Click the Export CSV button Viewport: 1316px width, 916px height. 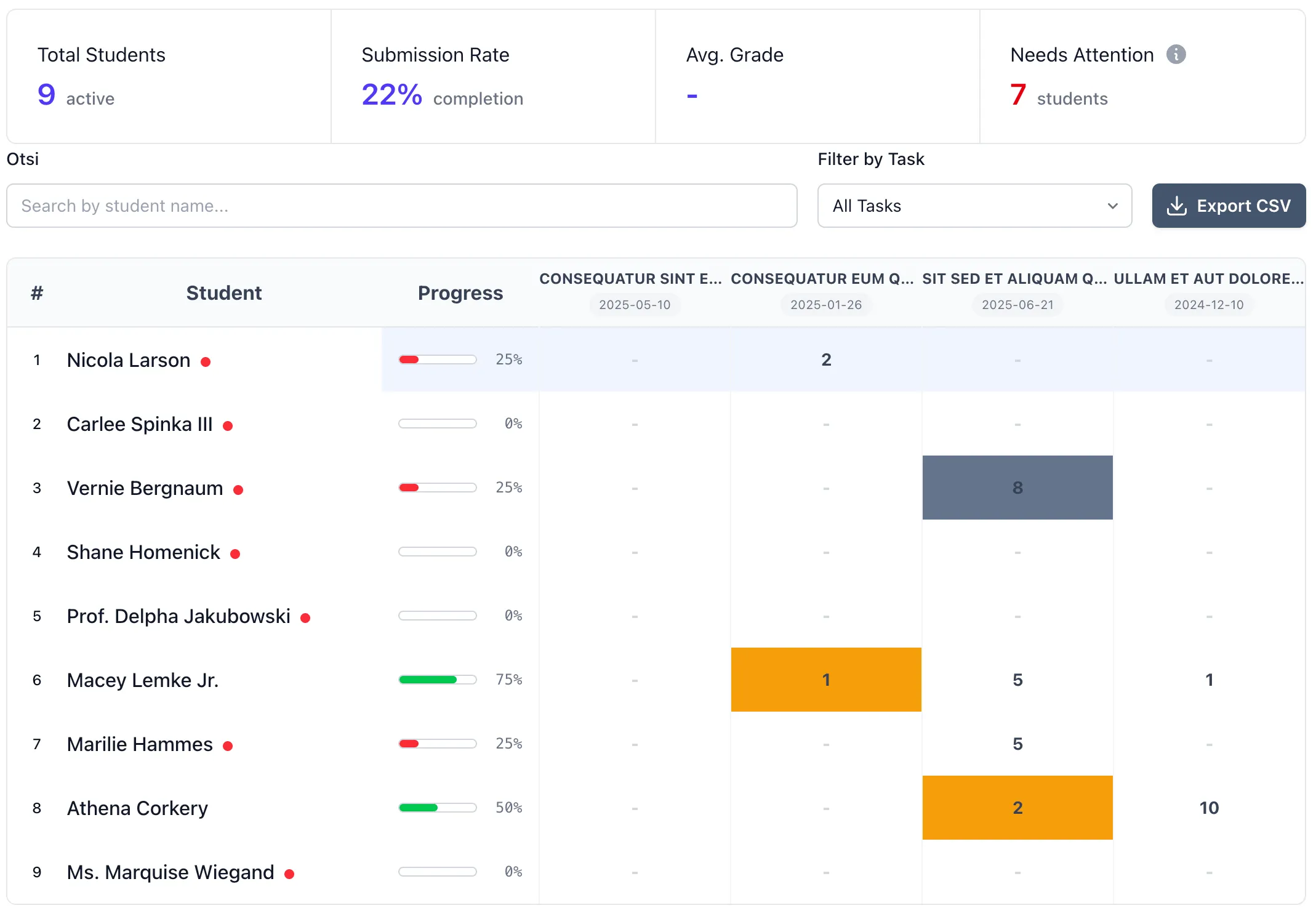tap(1229, 206)
